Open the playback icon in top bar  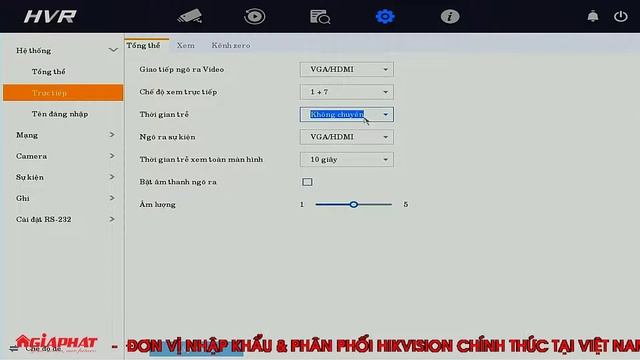[254, 16]
